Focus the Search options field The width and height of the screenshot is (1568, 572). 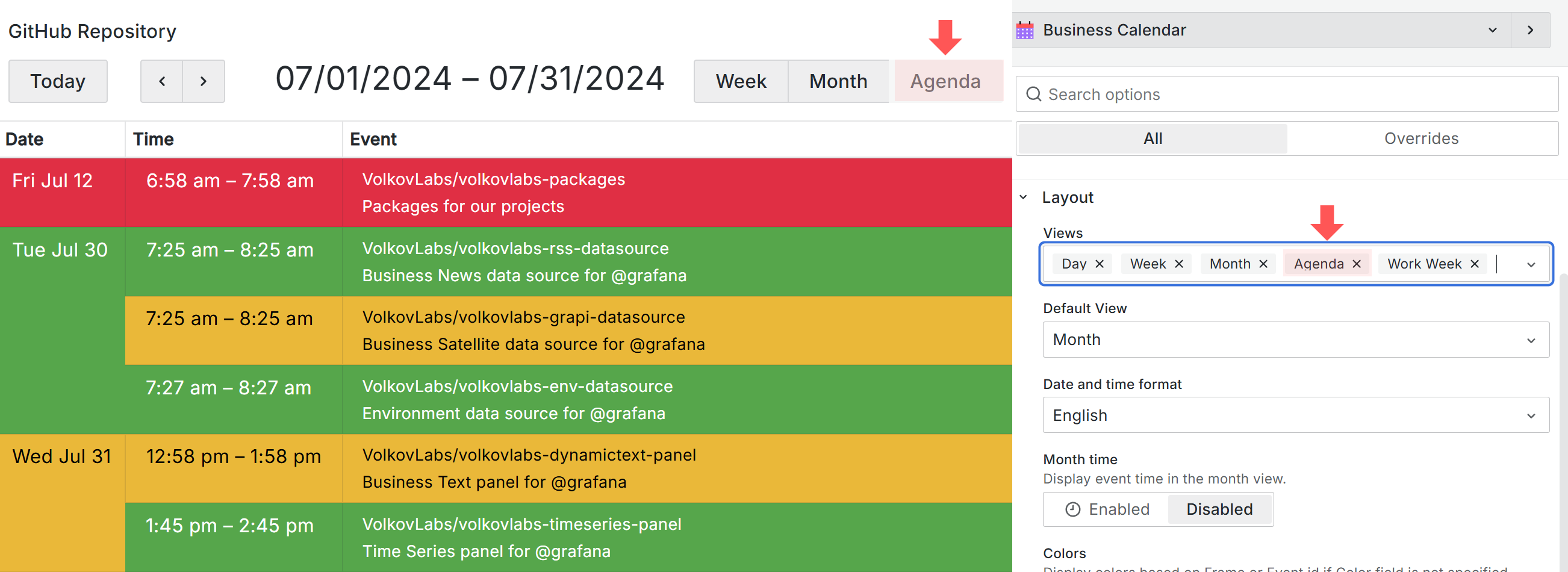pos(1287,95)
